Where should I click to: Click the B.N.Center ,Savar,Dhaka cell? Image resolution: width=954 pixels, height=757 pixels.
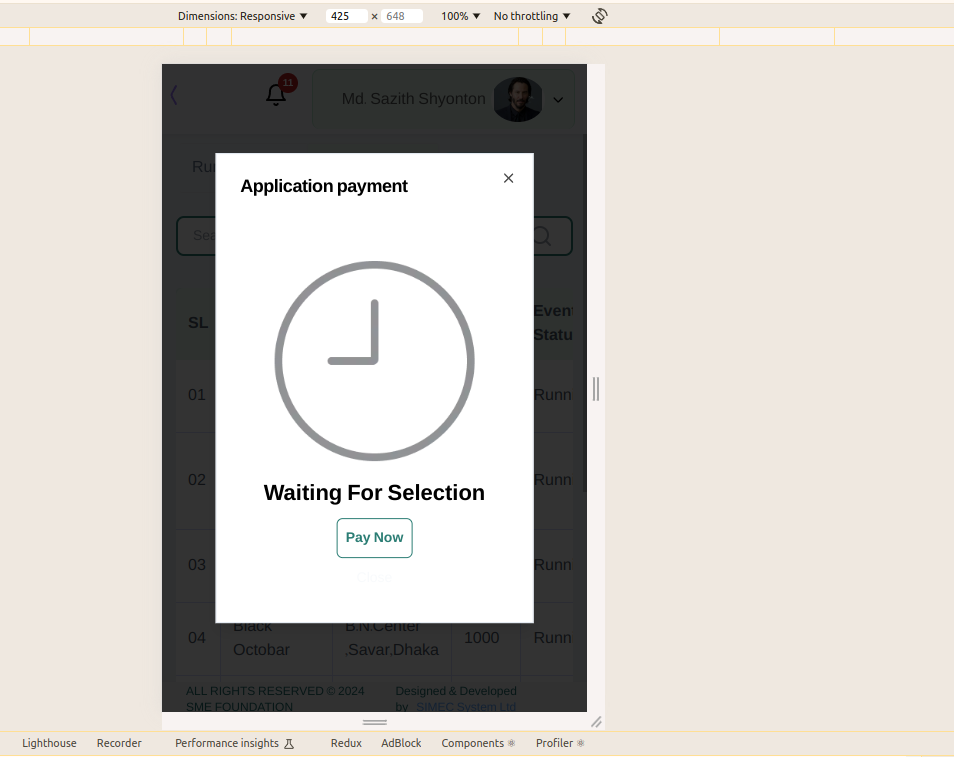(392, 638)
